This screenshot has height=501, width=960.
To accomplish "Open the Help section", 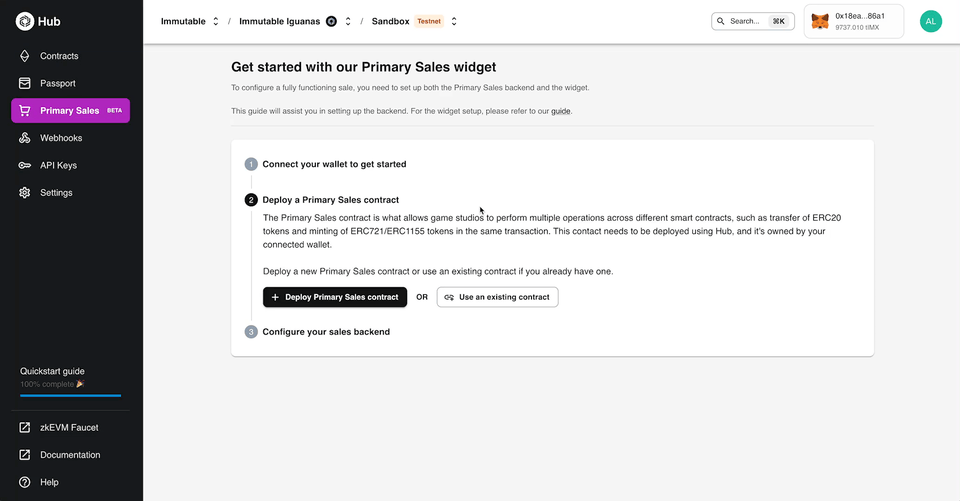I will tap(49, 482).
